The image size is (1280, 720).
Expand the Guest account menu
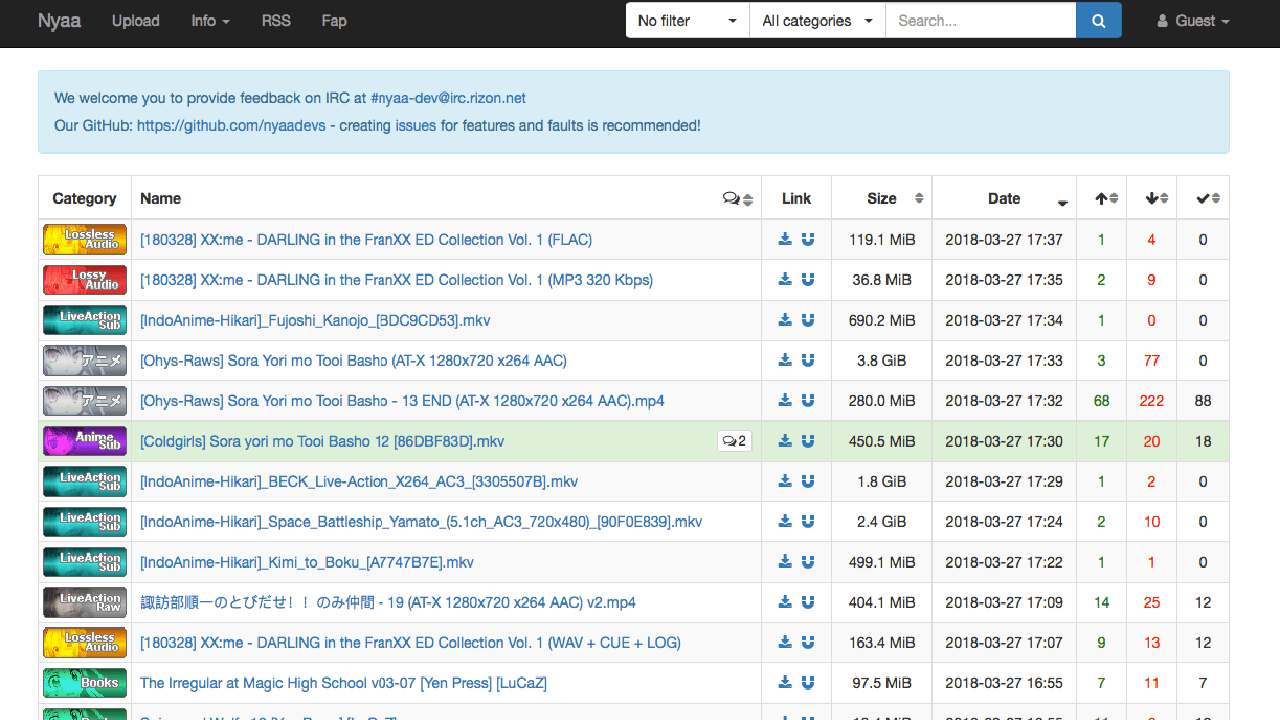(x=1192, y=20)
